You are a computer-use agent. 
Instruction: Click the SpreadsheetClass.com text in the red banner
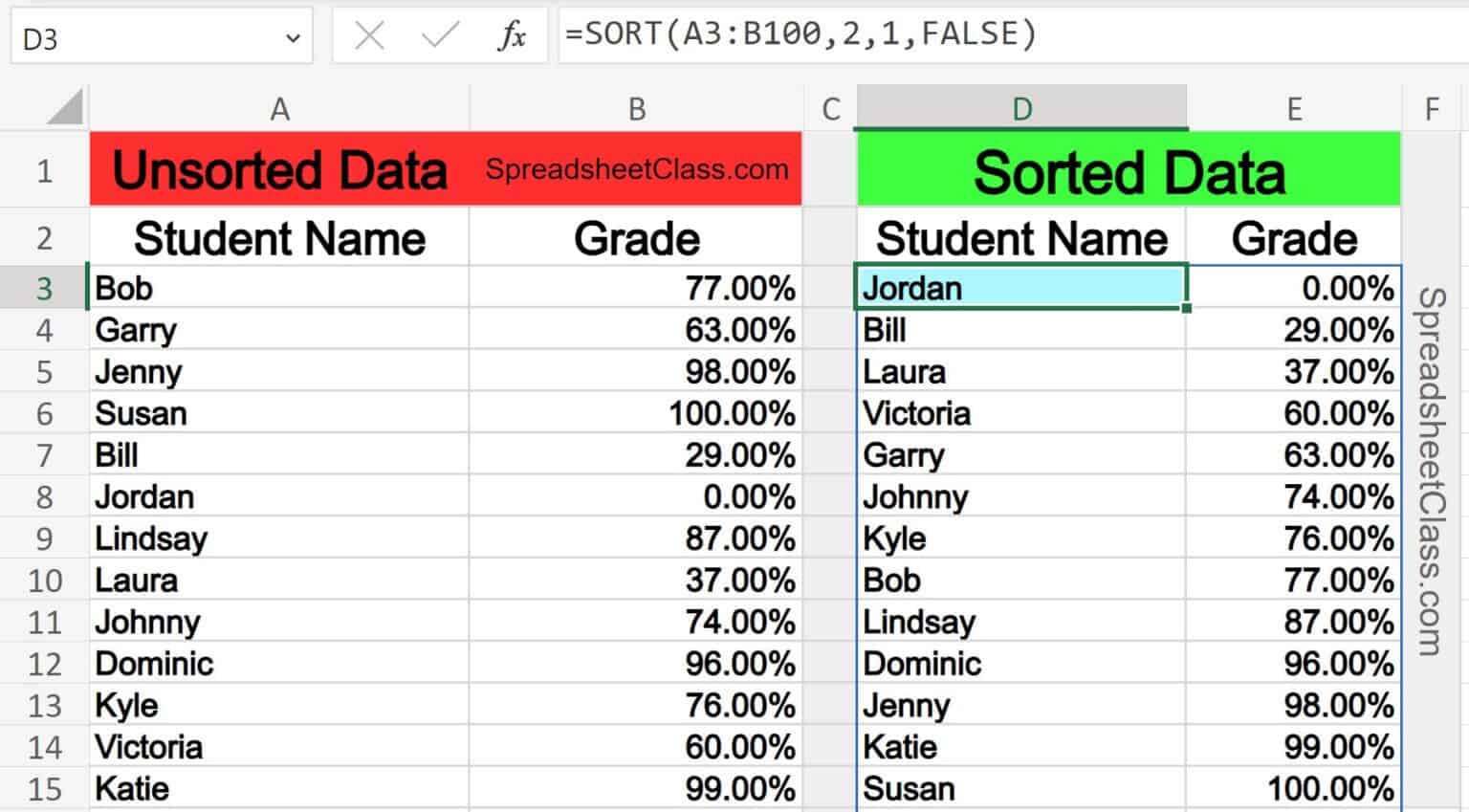[x=636, y=169]
